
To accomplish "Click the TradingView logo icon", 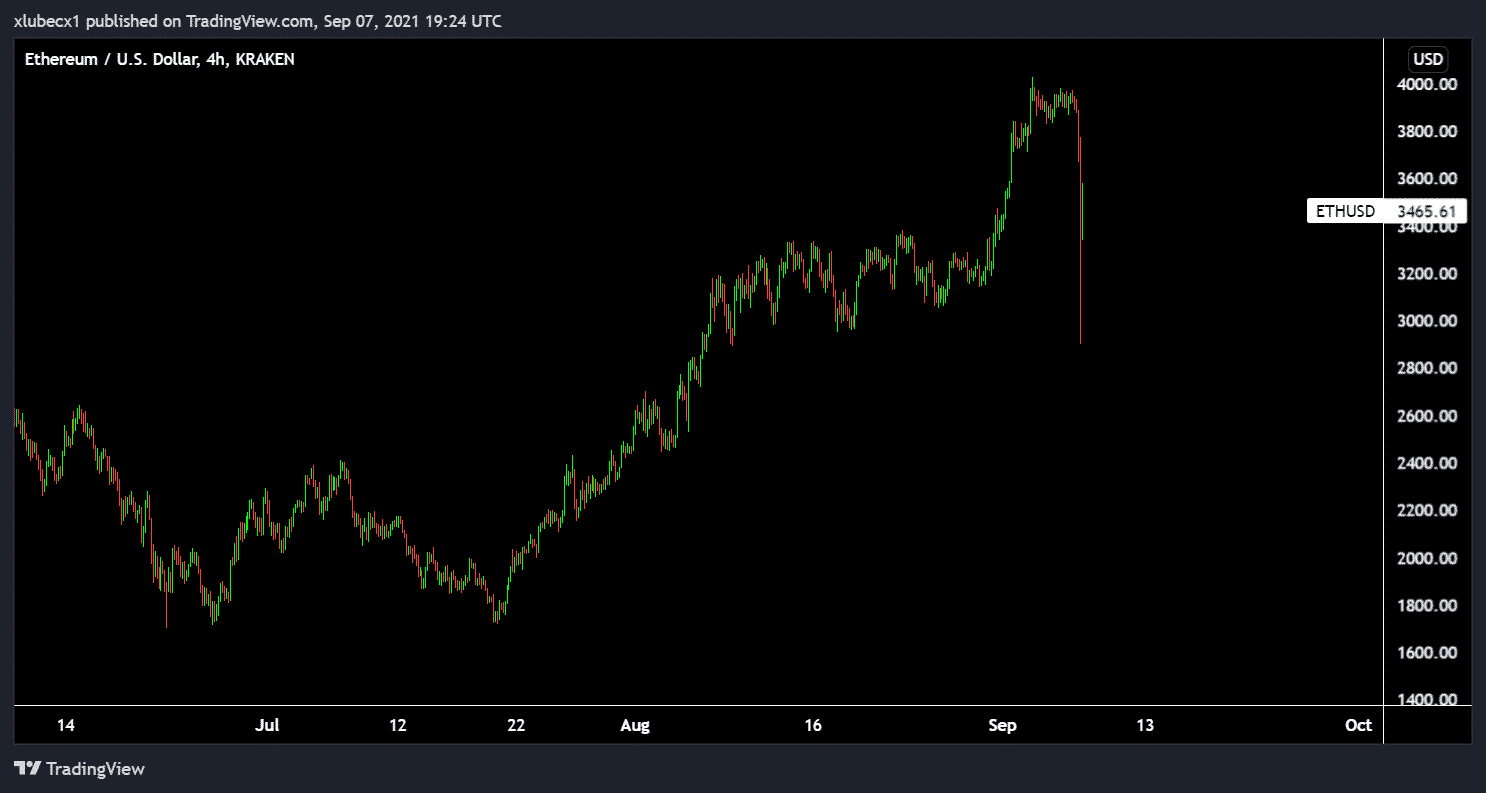I will (x=26, y=769).
